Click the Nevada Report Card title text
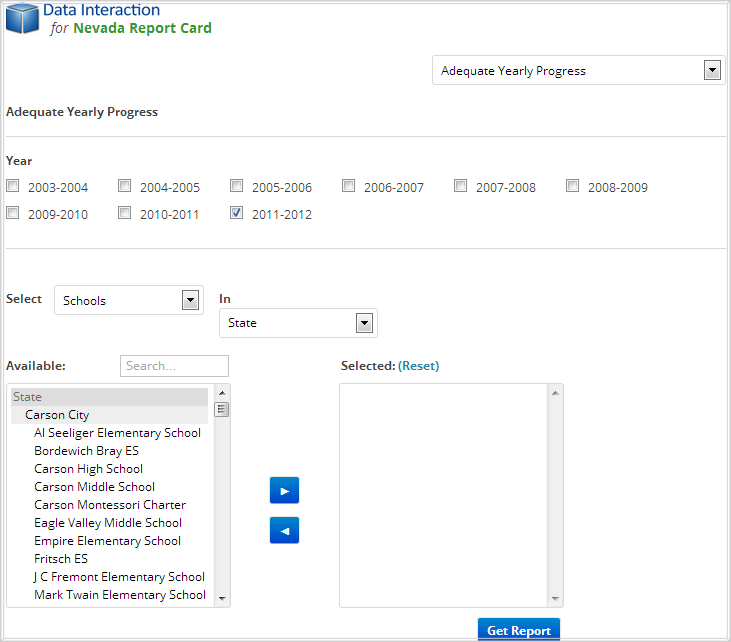The height and width of the screenshot is (642, 731). [x=142, y=28]
